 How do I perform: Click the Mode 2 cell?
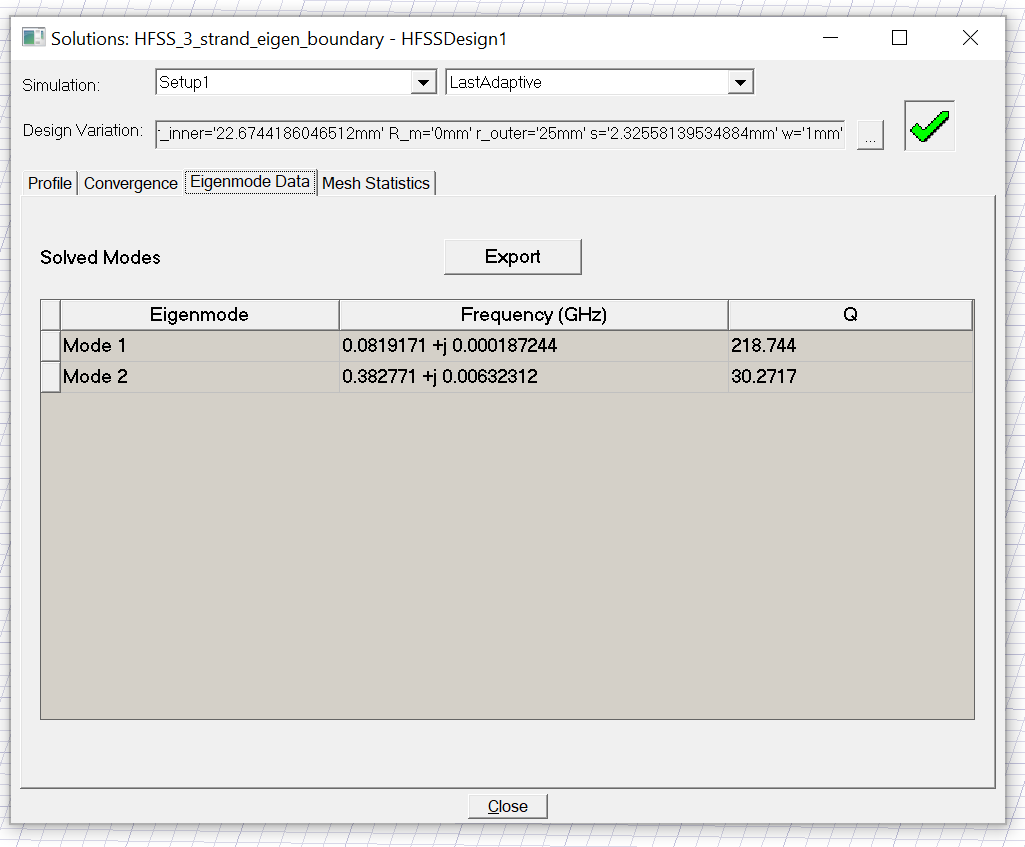coord(199,377)
